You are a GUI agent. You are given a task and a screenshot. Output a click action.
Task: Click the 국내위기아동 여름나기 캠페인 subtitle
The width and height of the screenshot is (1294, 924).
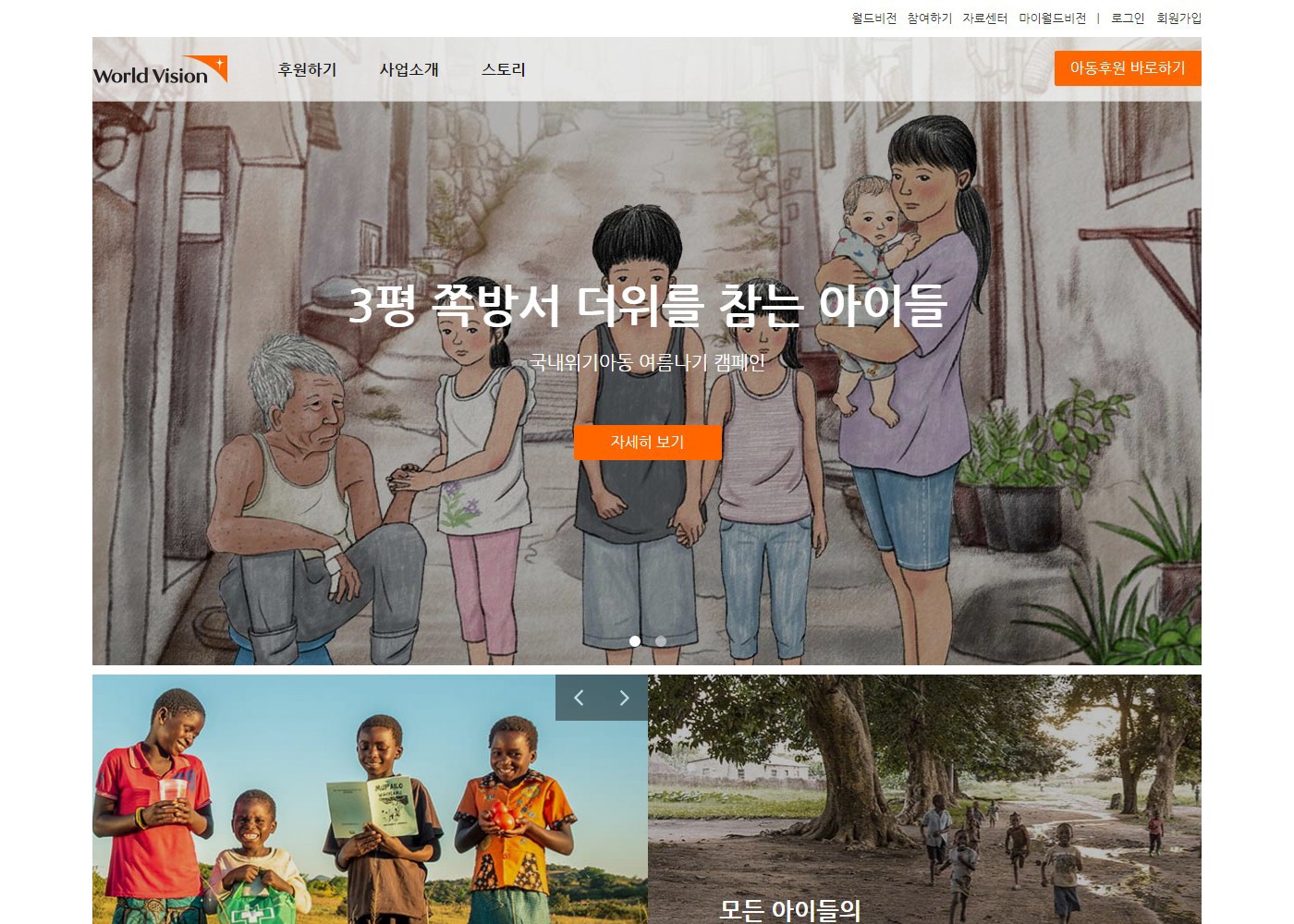point(647,362)
